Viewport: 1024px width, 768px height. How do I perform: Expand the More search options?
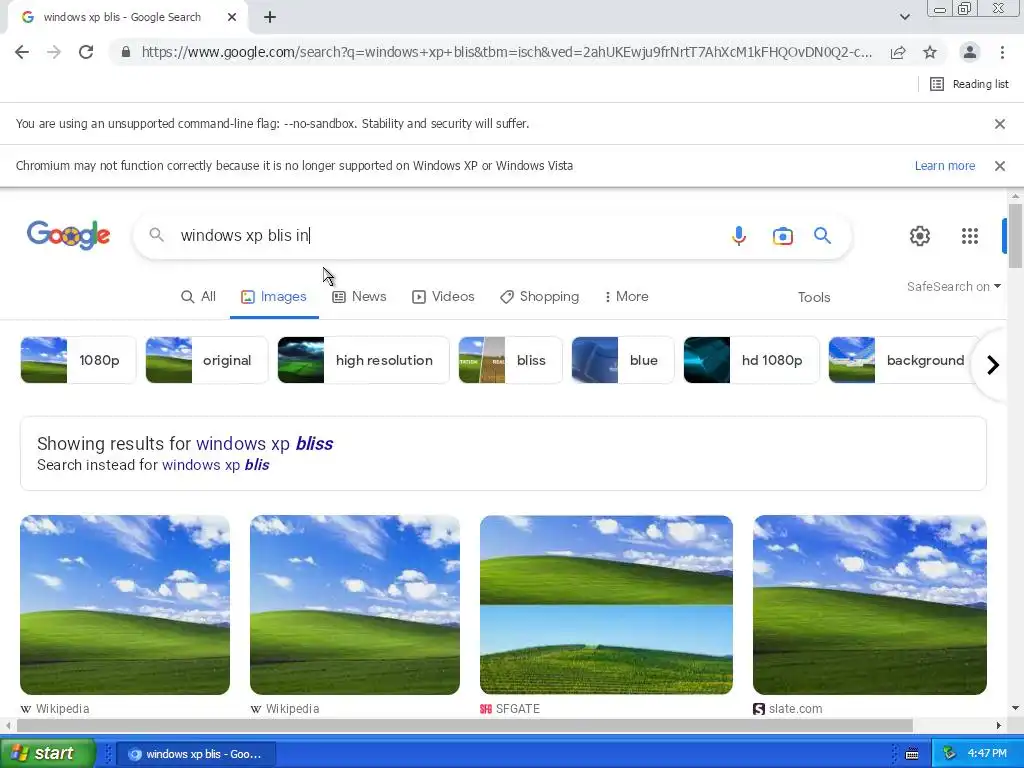626,296
